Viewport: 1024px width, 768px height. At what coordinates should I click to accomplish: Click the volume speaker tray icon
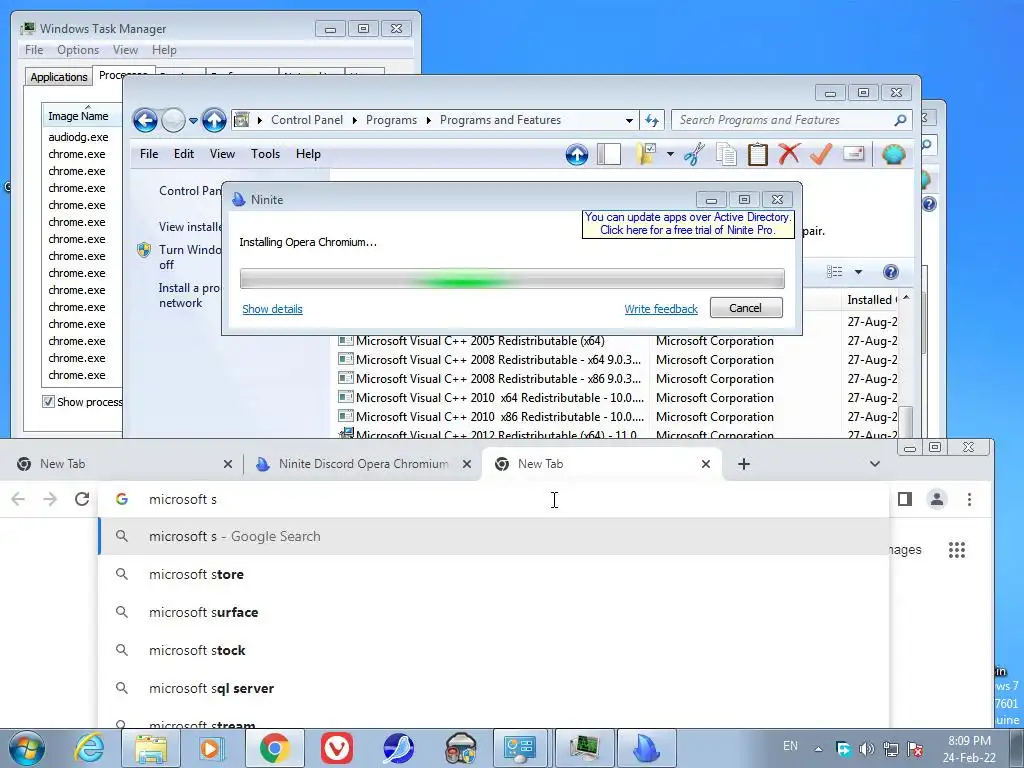coord(867,749)
